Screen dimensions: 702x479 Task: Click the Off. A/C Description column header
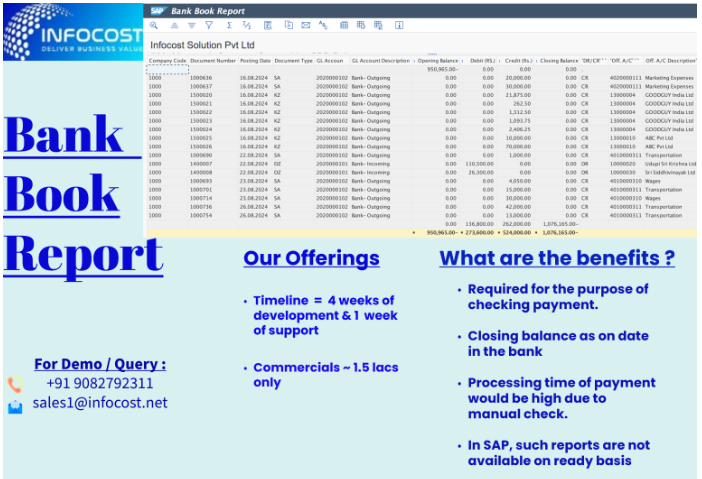(670, 60)
